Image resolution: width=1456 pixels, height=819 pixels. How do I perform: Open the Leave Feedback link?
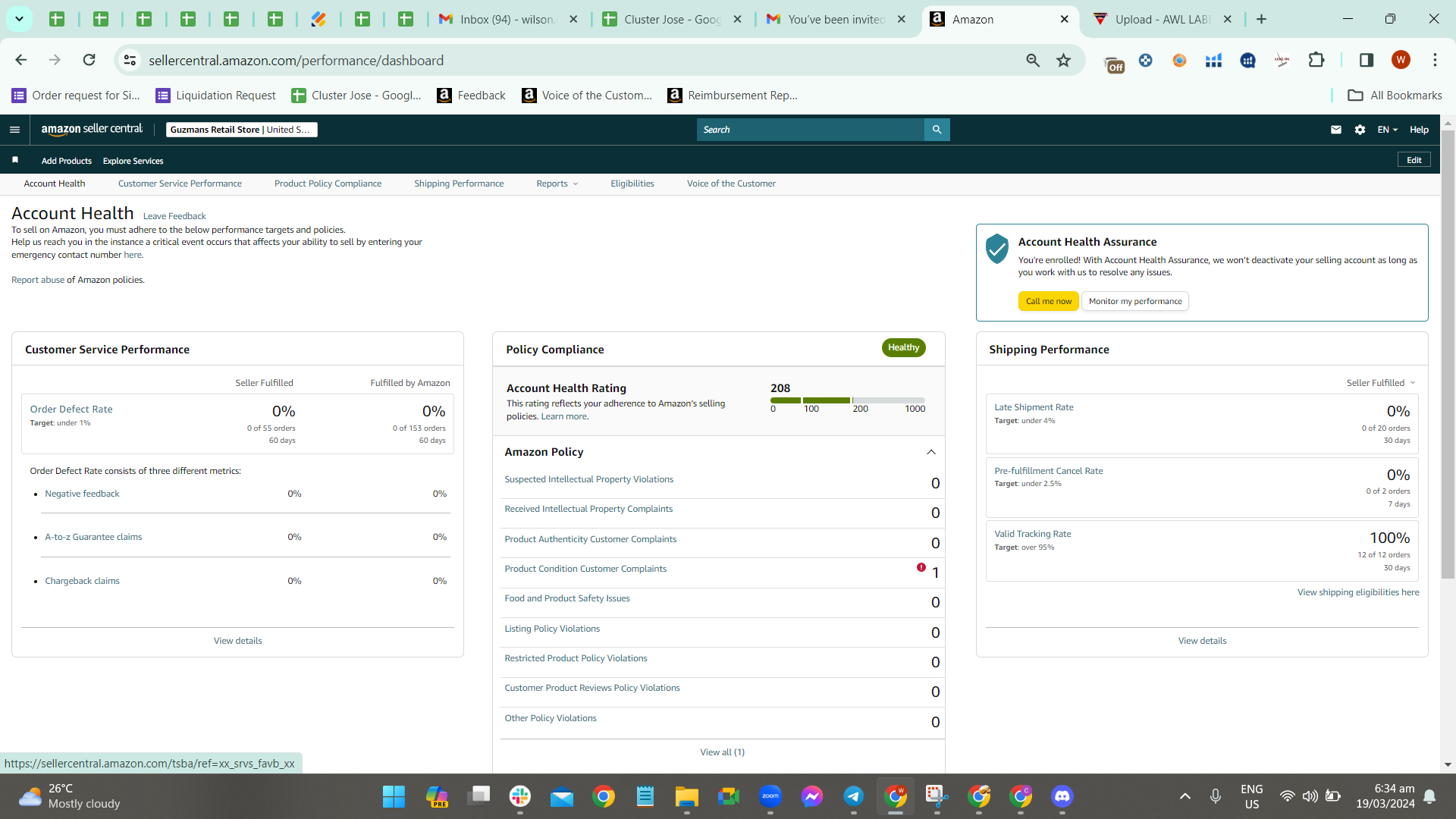click(174, 216)
